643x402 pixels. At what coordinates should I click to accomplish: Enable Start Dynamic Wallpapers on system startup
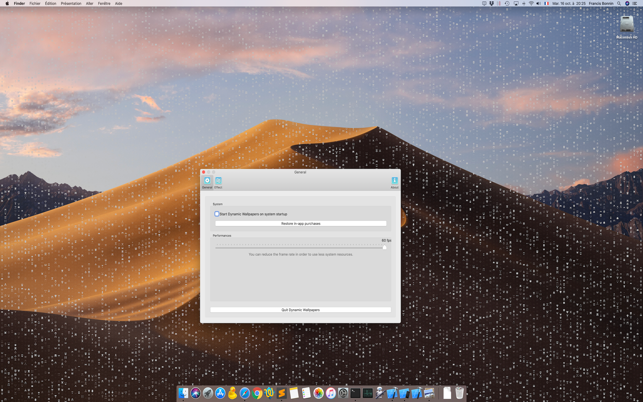click(217, 214)
